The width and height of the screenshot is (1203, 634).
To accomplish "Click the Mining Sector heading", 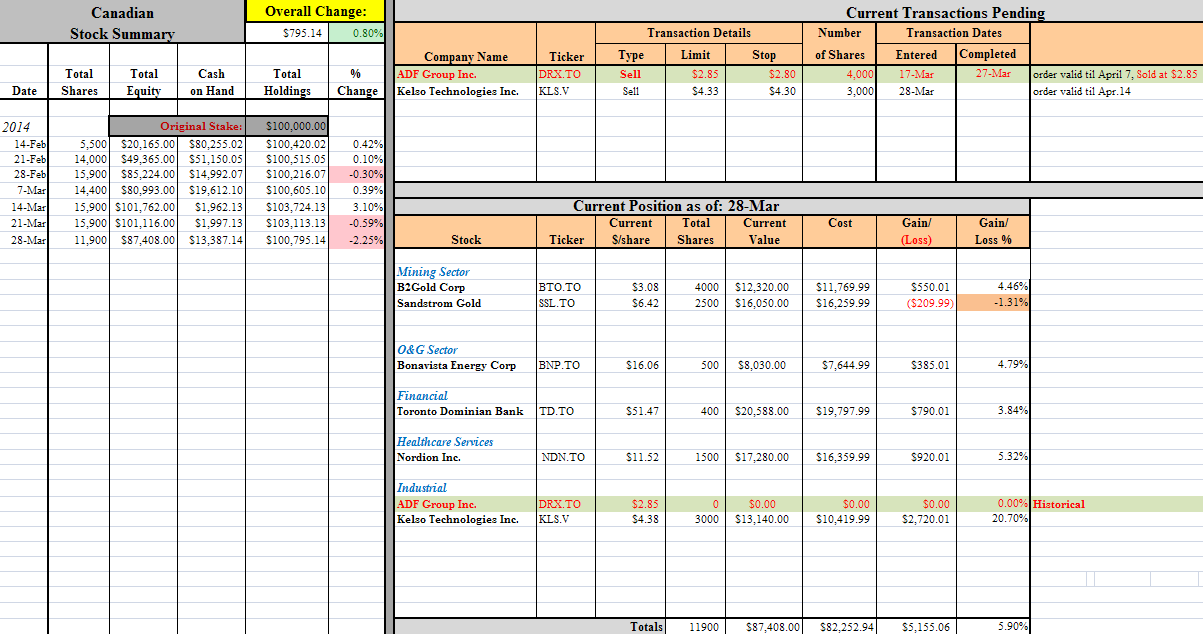I will [x=433, y=272].
